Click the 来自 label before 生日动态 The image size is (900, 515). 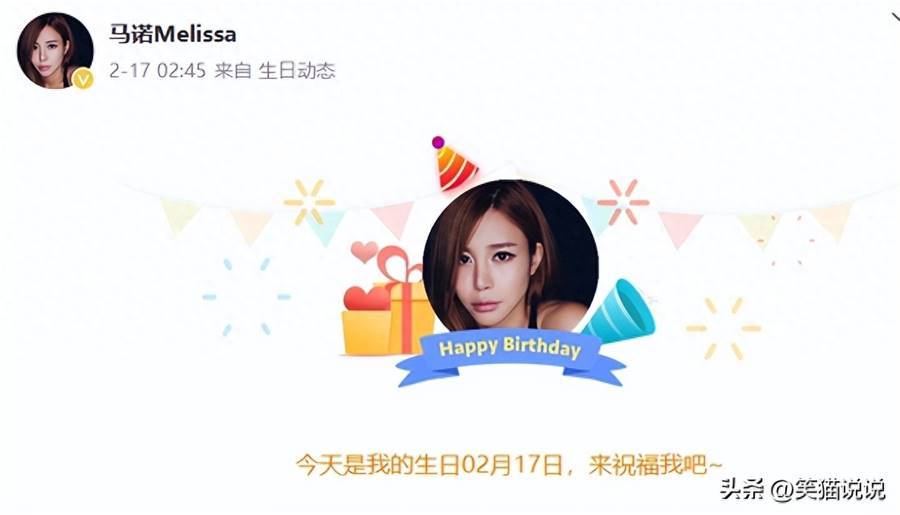pyautogui.click(x=233, y=71)
